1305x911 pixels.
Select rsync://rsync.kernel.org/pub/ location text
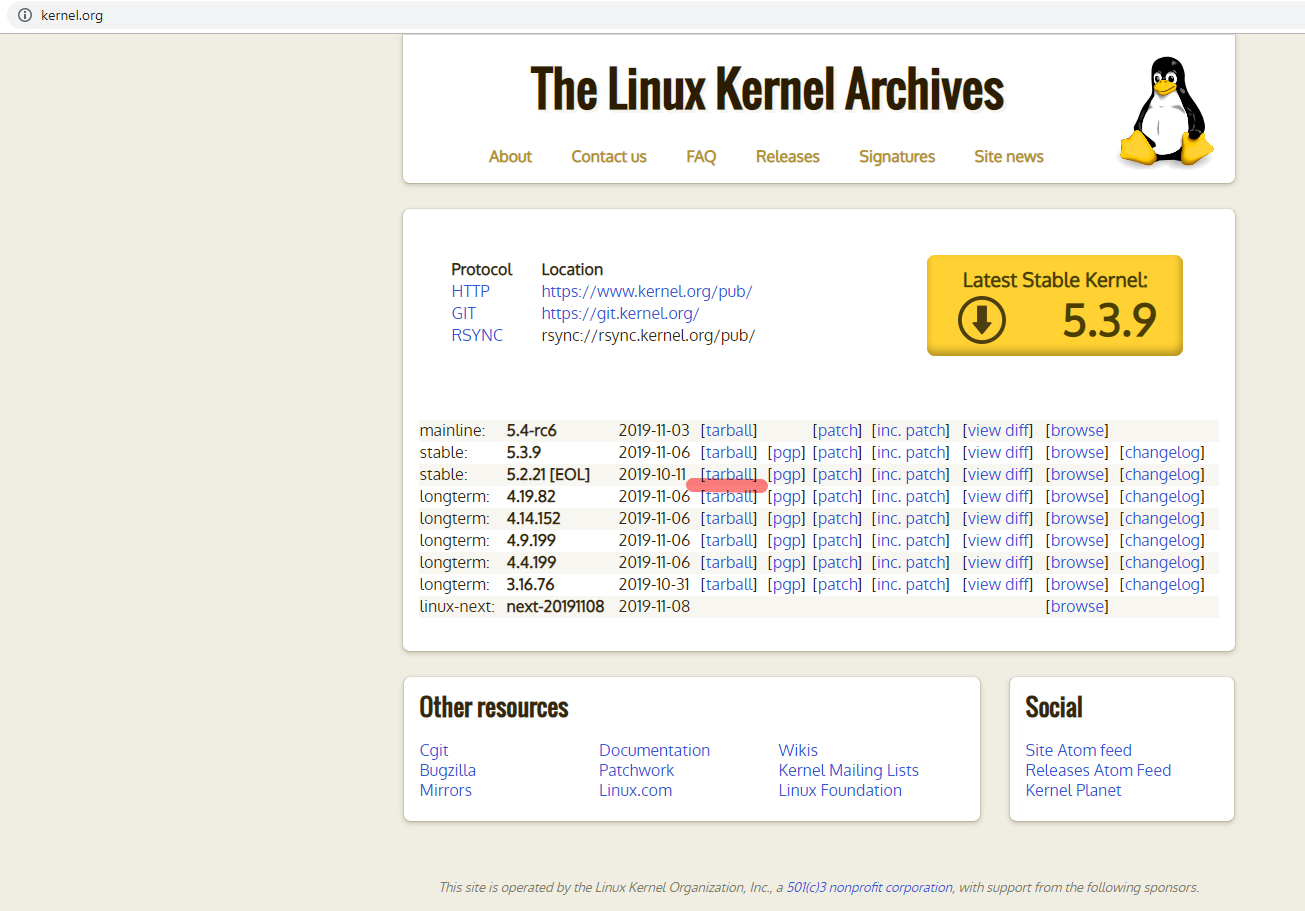point(648,335)
